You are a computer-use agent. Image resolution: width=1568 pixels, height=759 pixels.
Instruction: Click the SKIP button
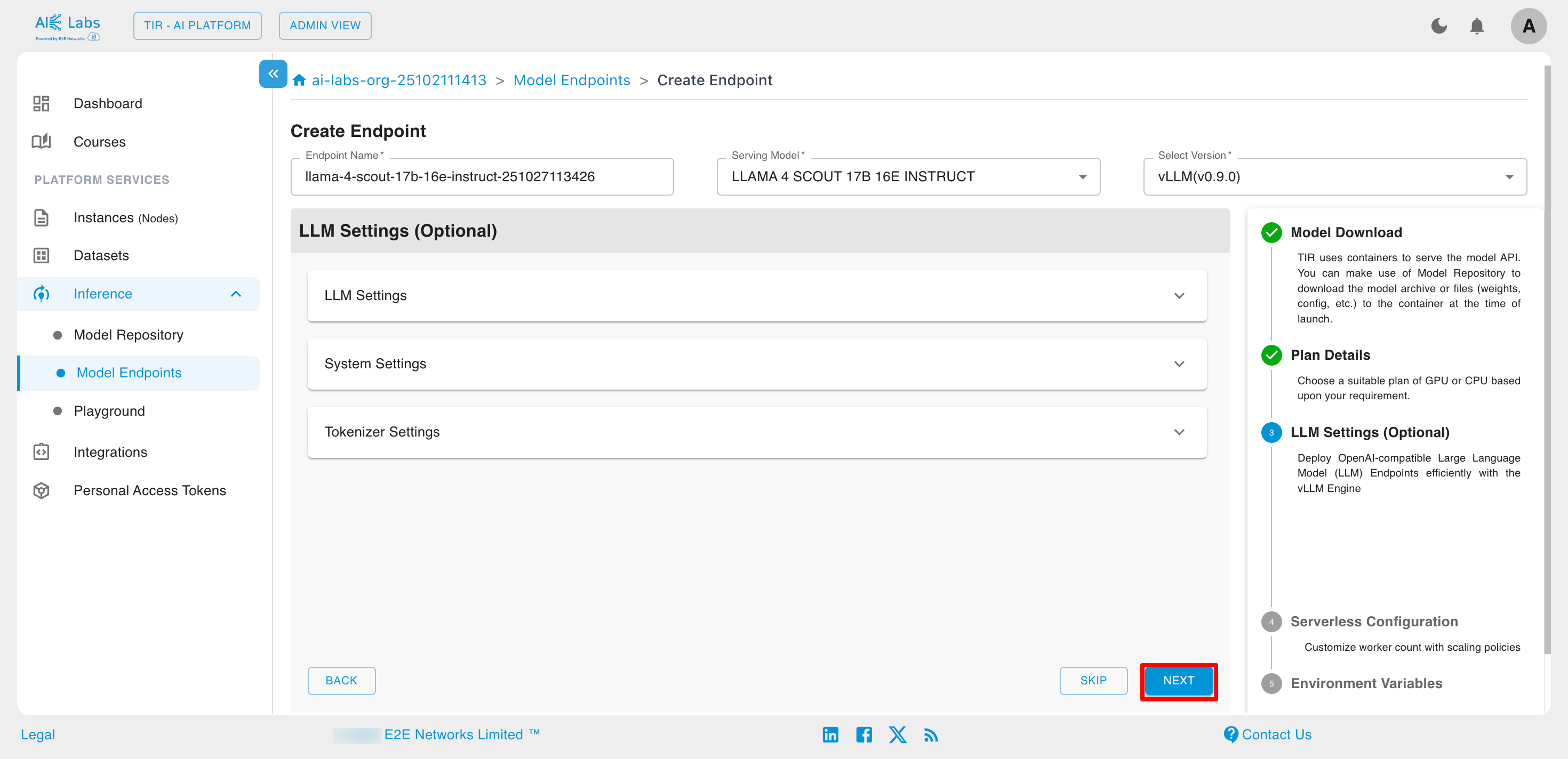coord(1093,681)
